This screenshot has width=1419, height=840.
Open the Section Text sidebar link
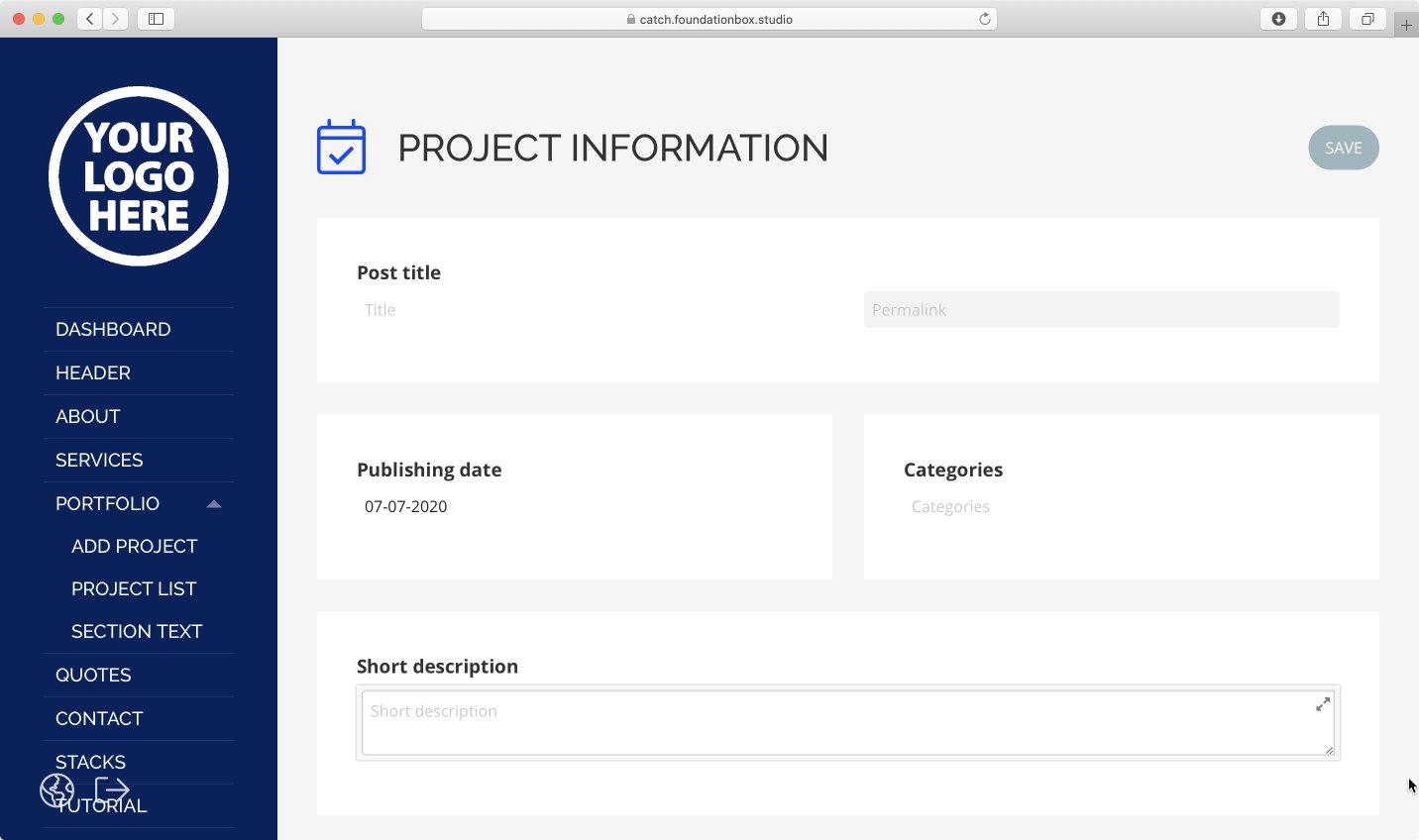137,632
